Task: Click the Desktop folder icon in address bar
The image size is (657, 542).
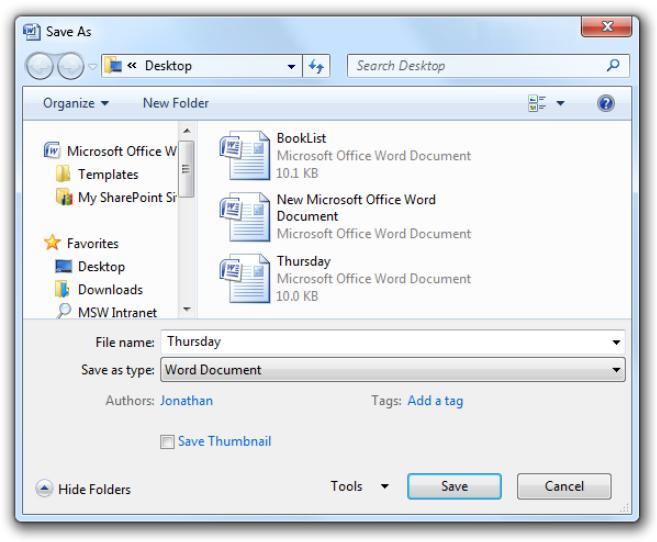Action: pos(113,66)
